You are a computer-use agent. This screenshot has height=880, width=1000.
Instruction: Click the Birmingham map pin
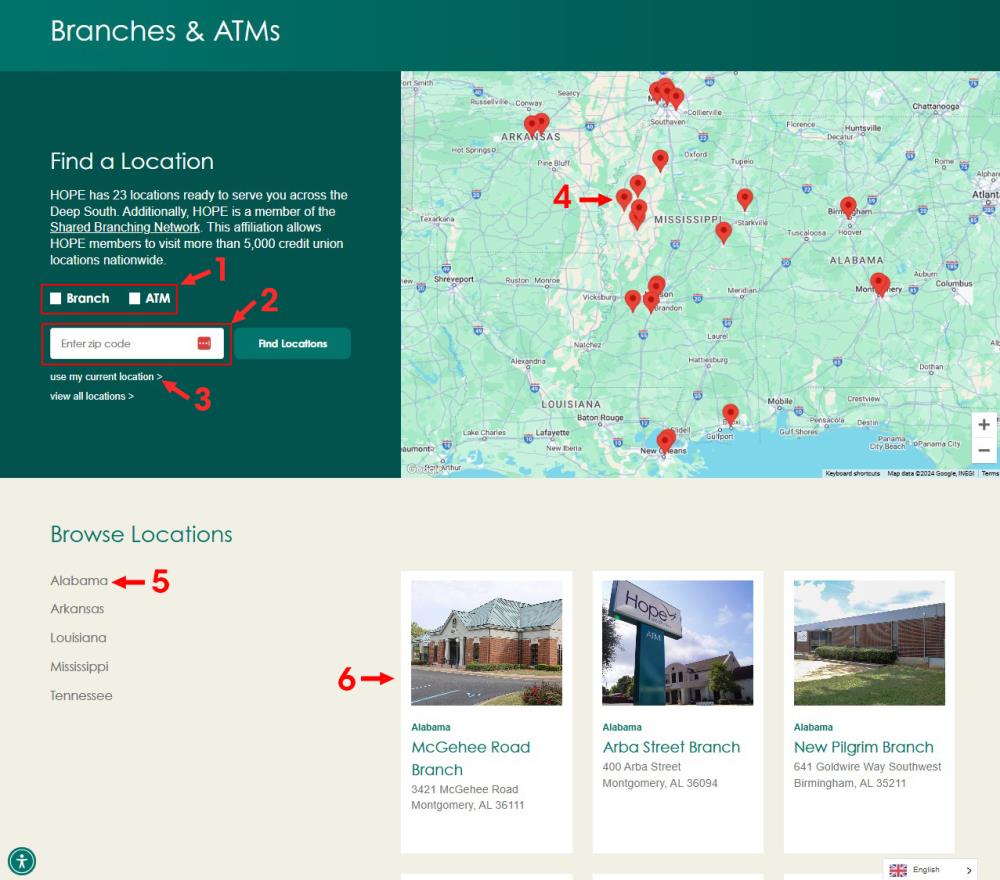click(848, 207)
